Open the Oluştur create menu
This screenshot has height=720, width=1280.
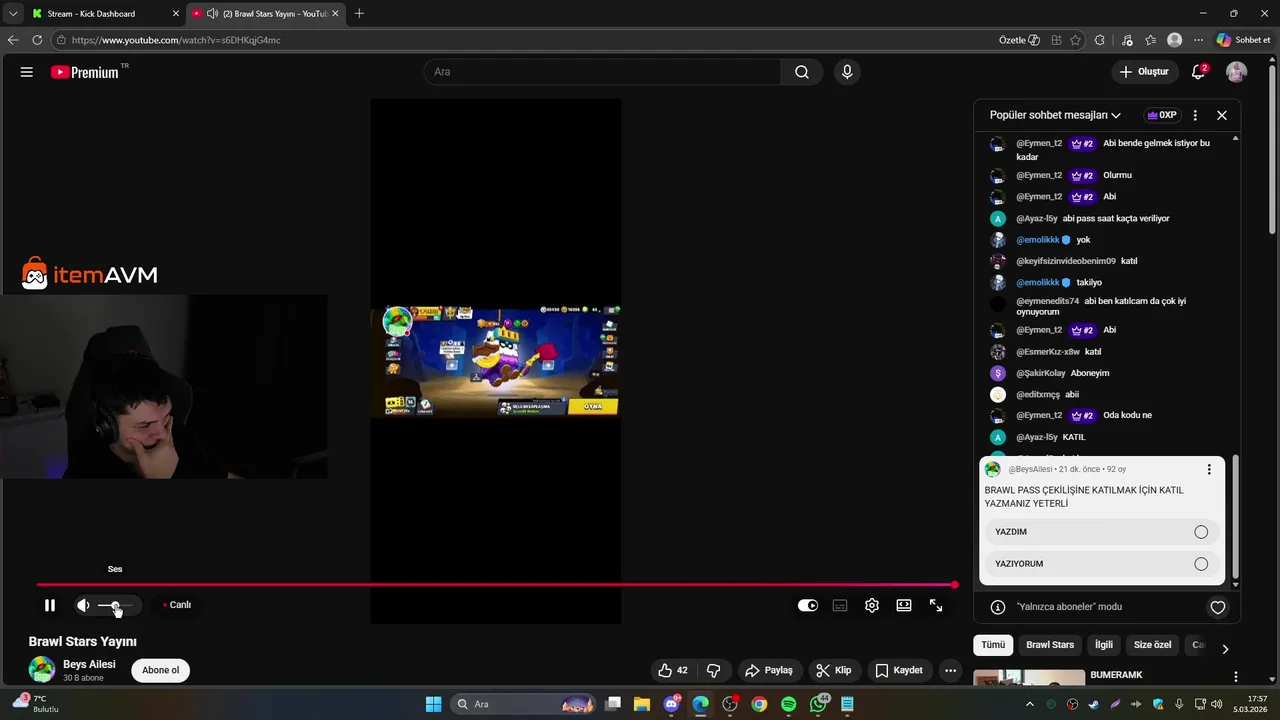click(1144, 72)
